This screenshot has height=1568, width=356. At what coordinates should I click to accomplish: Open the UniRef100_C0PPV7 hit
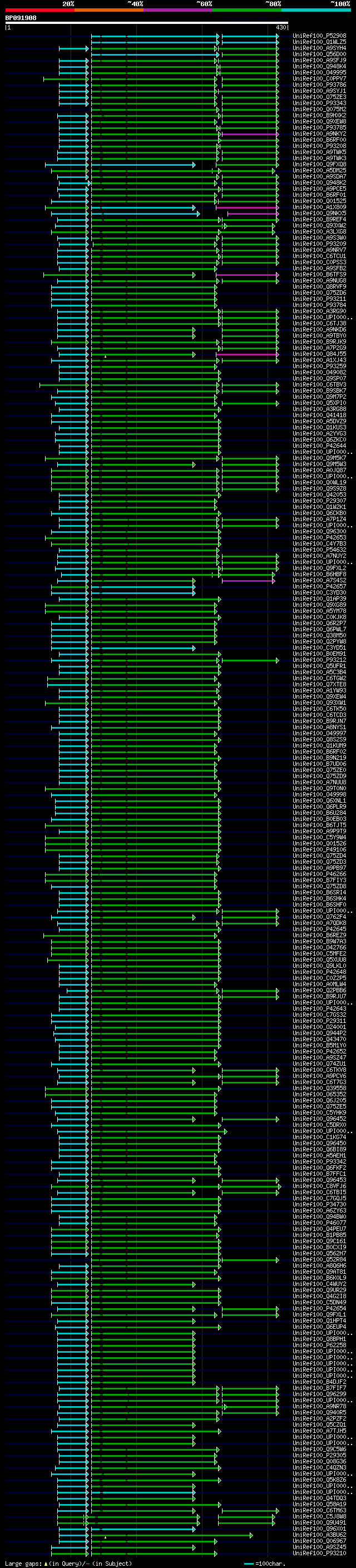click(319, 78)
